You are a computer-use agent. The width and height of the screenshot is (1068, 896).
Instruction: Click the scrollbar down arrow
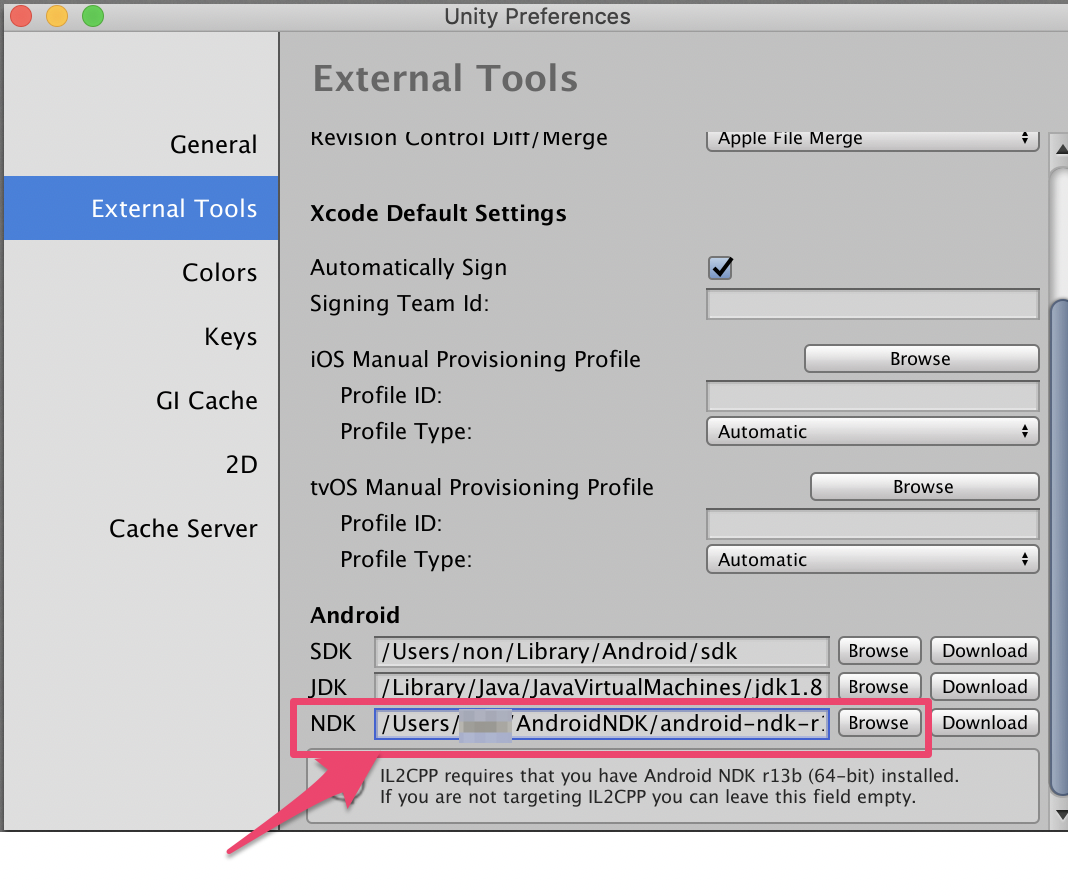pyautogui.click(x=1061, y=814)
